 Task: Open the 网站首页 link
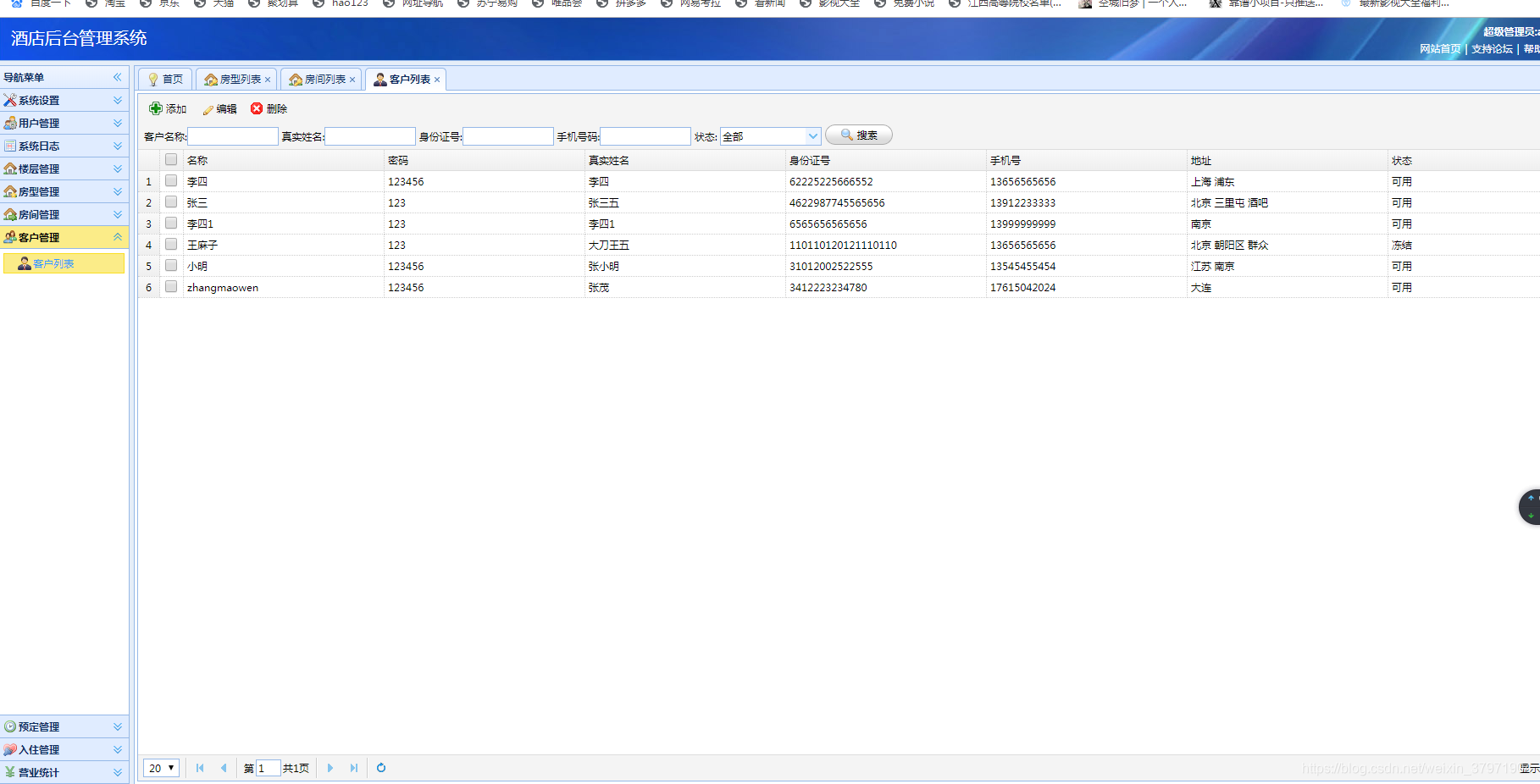1440,49
